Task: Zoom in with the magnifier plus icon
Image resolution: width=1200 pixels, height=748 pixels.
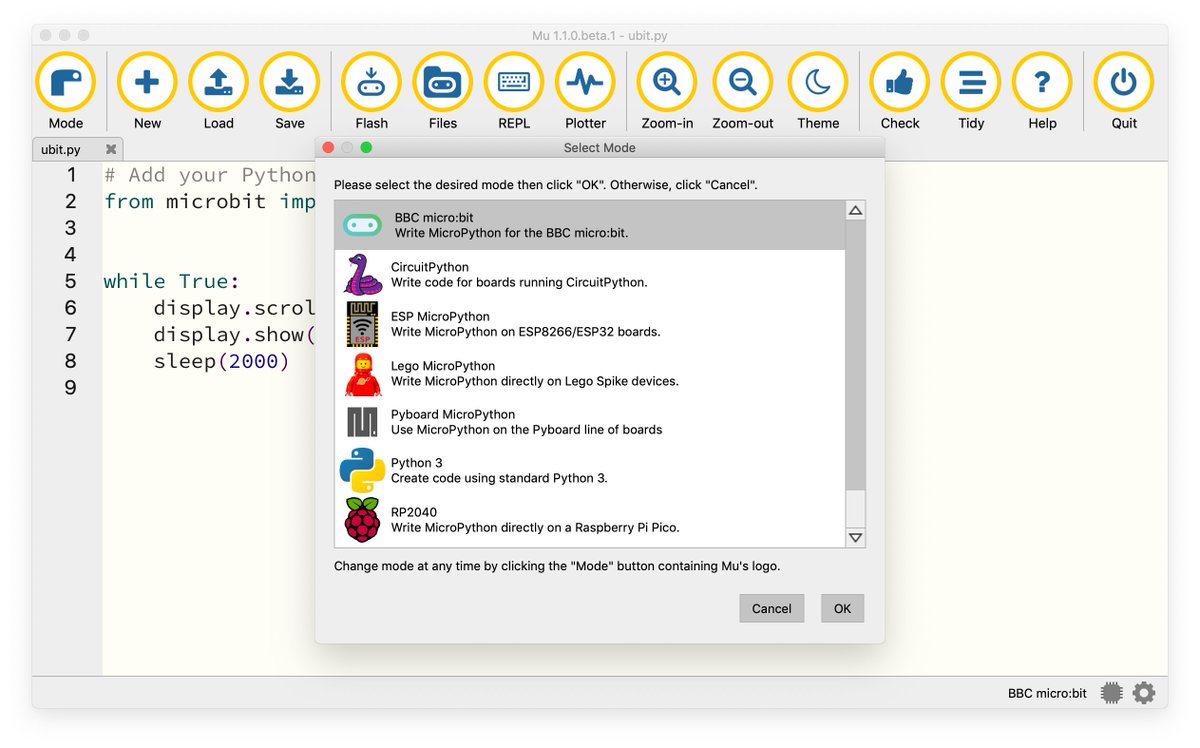Action: 667,81
